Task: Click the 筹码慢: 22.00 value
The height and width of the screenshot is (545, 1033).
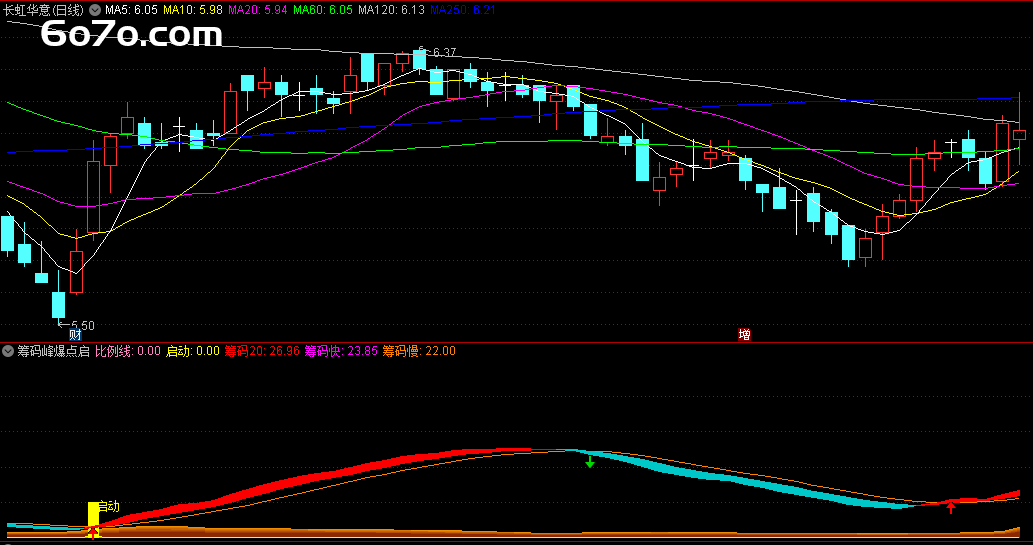Action: (x=420, y=351)
